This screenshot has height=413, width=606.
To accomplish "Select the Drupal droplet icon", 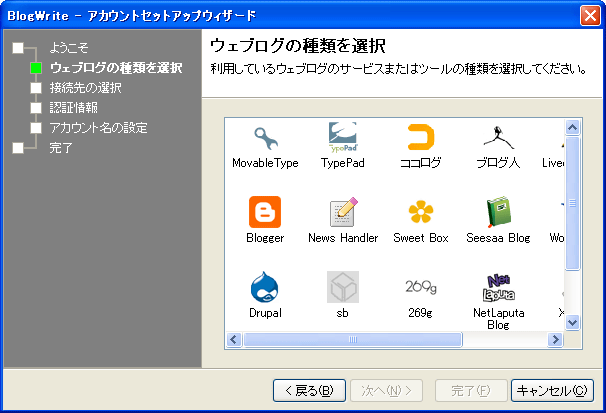I will [x=265, y=287].
